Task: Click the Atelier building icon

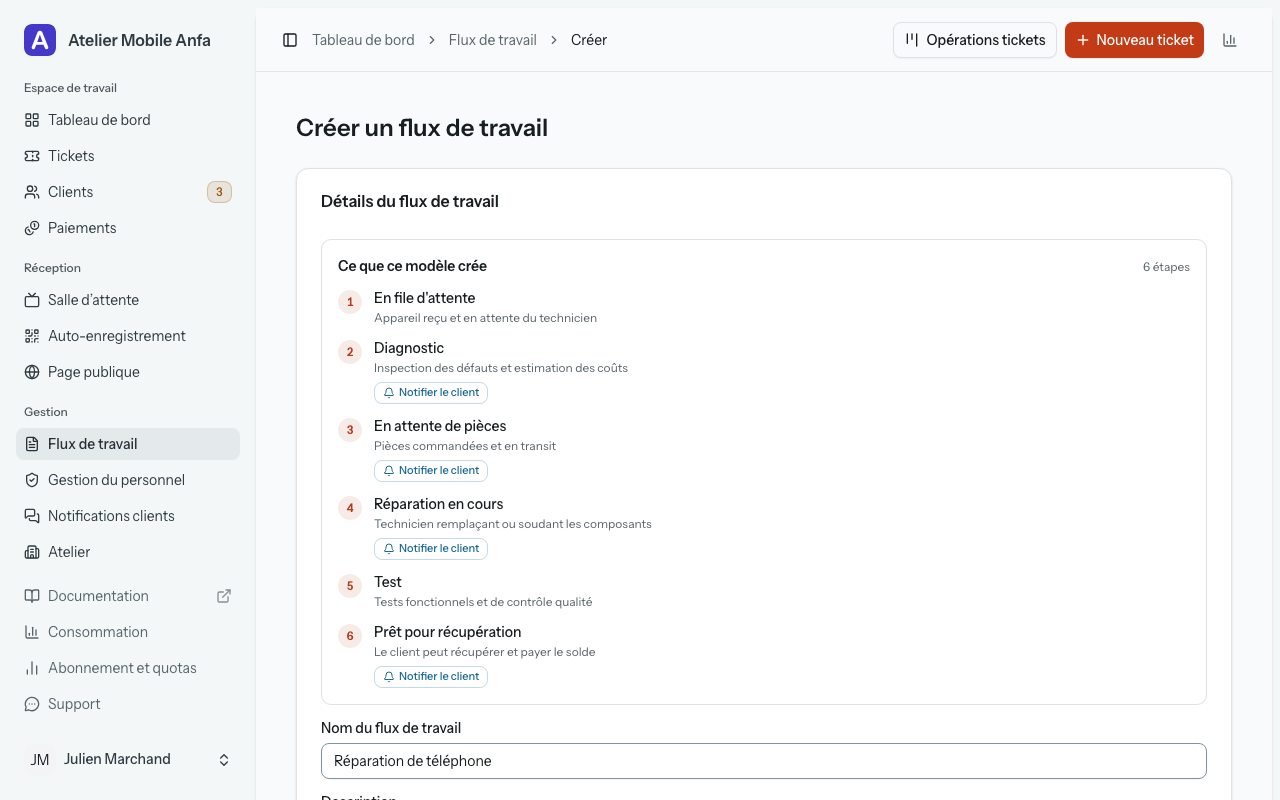Action: pos(32,552)
